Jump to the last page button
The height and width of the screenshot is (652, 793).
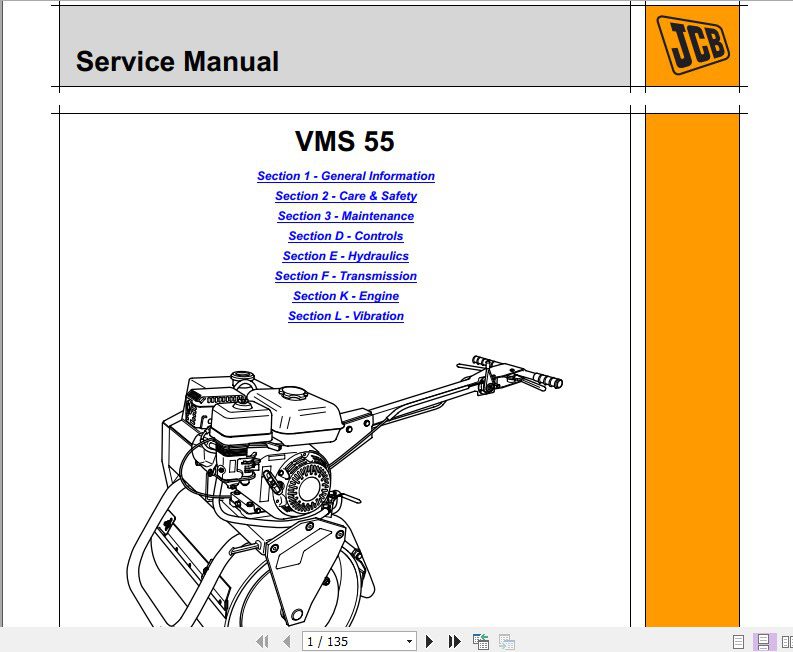454,641
